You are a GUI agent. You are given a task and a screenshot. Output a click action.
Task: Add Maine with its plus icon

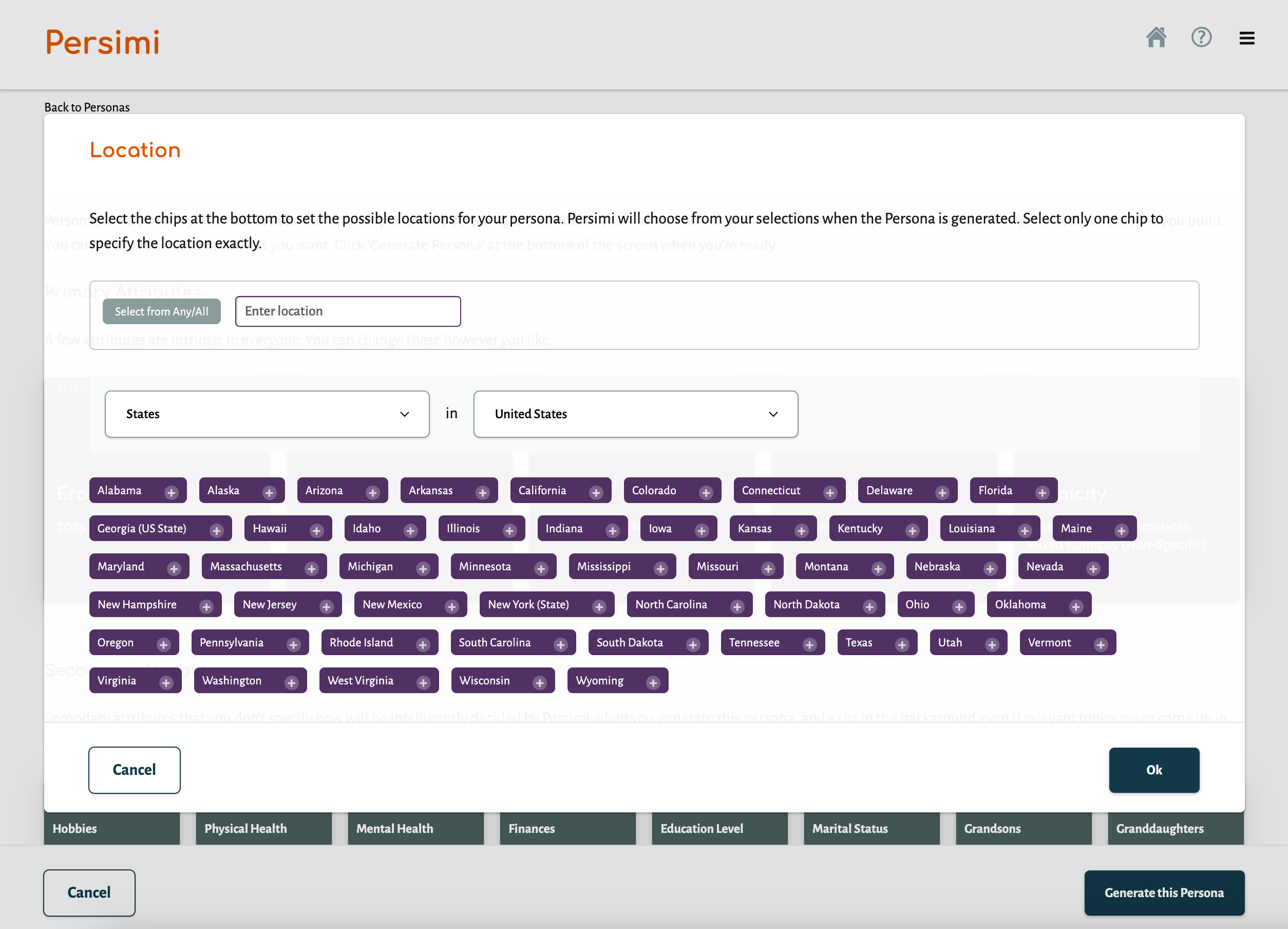point(1121,531)
